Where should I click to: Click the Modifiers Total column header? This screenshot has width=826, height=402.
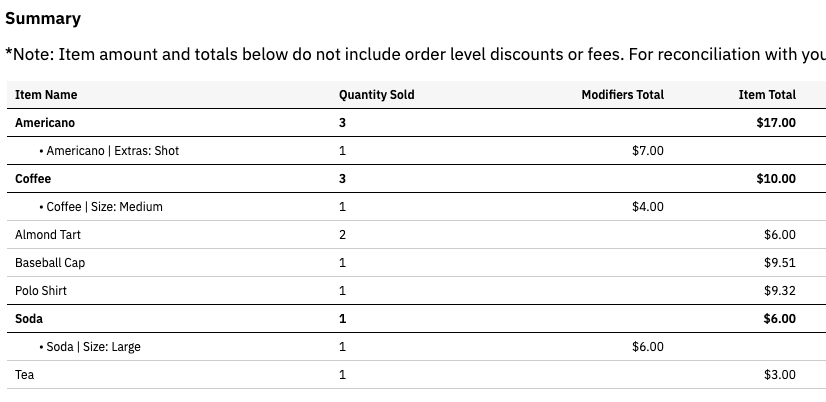coord(622,95)
